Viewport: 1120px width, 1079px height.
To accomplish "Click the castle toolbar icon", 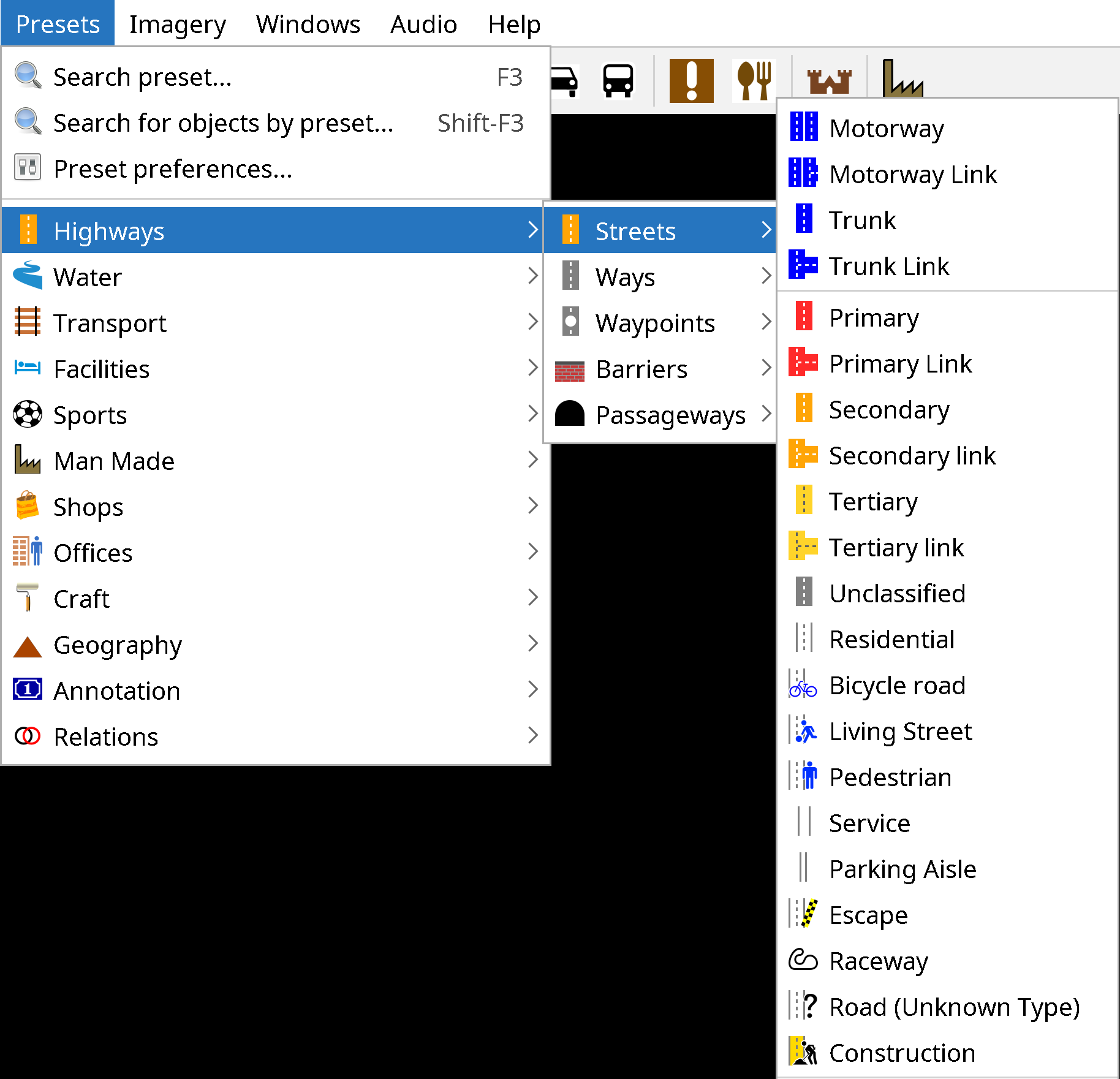I will tap(829, 80).
